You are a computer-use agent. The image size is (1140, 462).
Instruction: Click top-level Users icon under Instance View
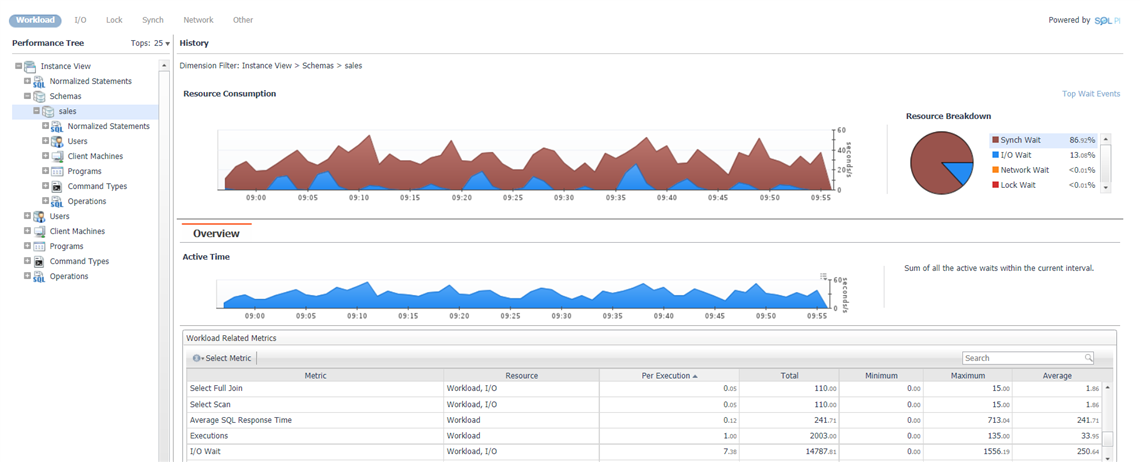click(39, 216)
